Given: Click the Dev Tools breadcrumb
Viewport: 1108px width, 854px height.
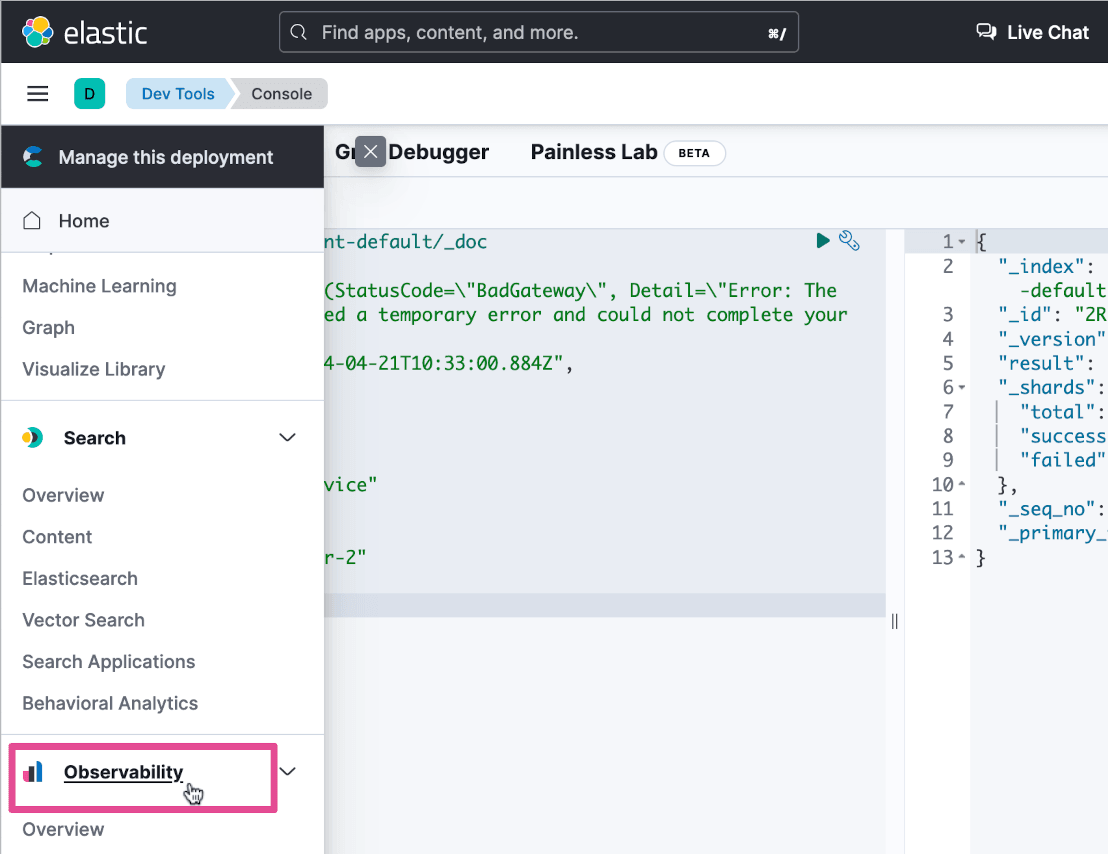Looking at the screenshot, I should 178,94.
